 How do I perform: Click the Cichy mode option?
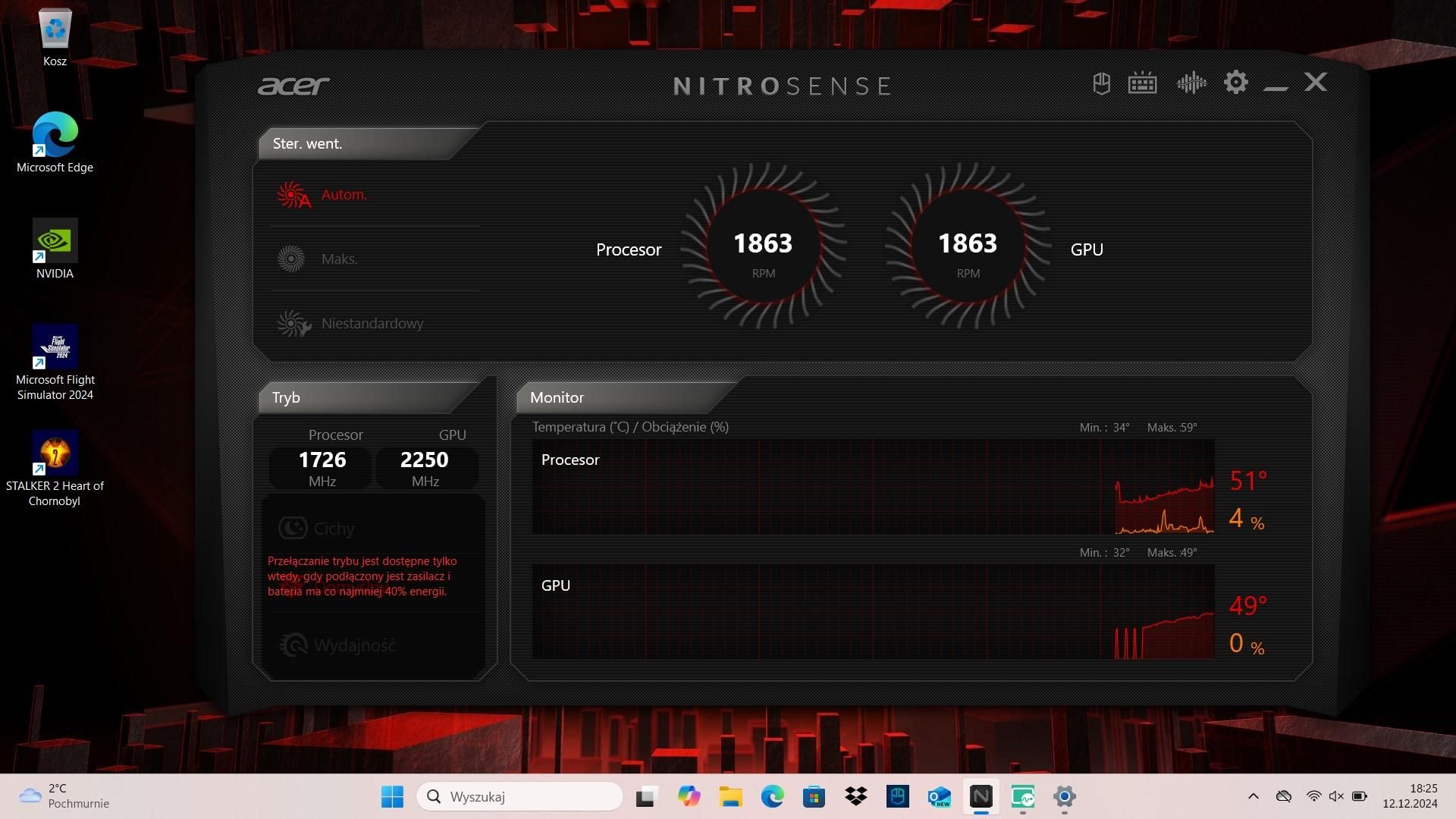(334, 529)
